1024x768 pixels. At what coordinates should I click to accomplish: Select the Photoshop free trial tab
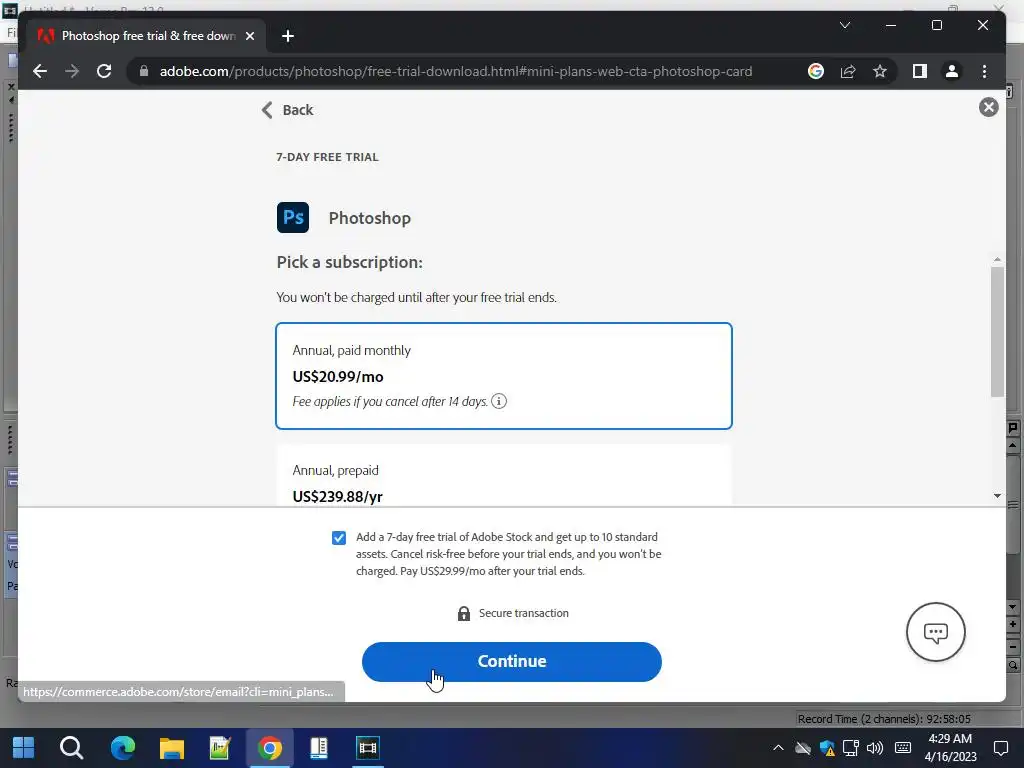tap(145, 36)
